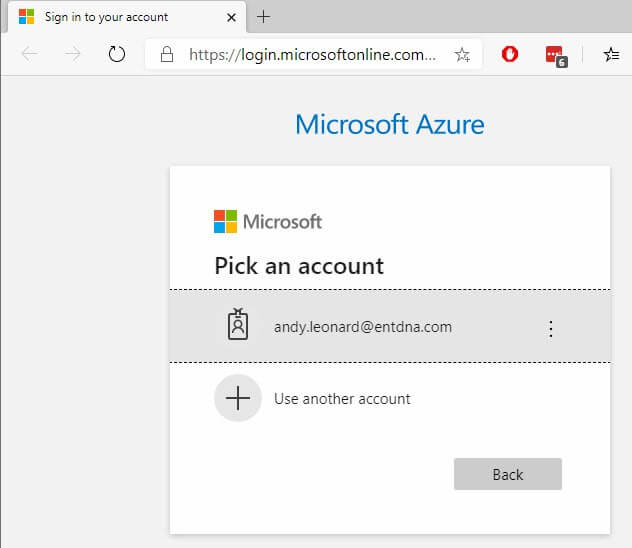Add page to favorites with star icon
Image resolution: width=632 pixels, height=548 pixels.
click(x=462, y=54)
